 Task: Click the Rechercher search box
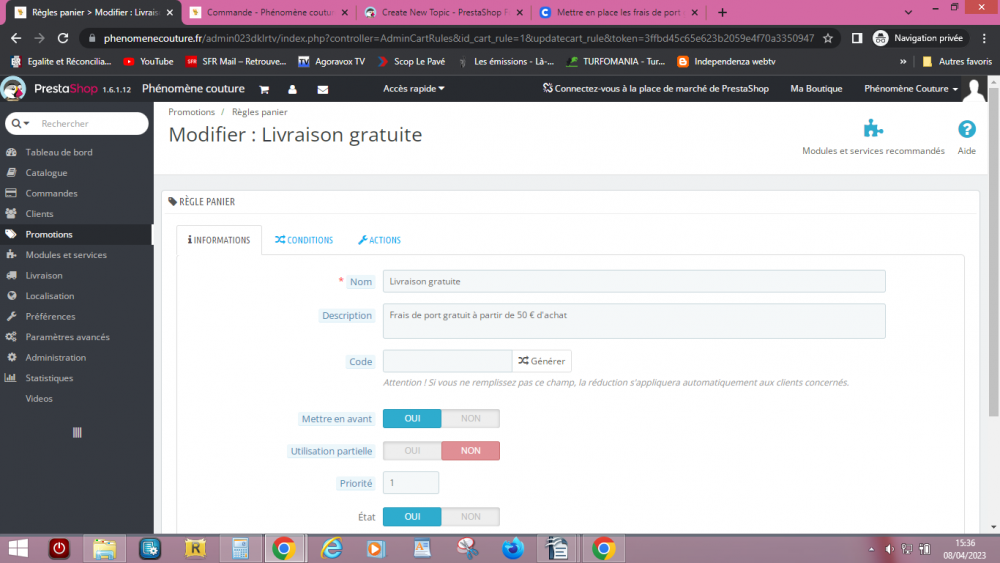click(x=92, y=124)
